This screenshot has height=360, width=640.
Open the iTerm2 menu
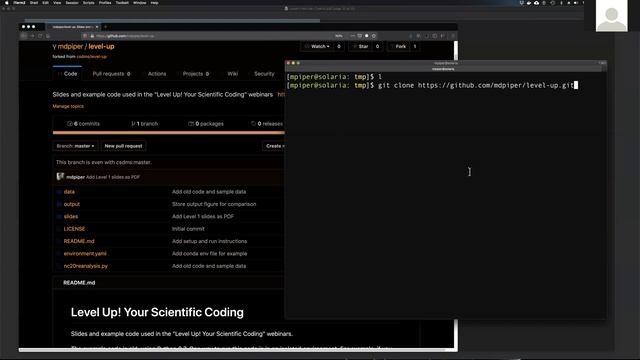(19, 2)
